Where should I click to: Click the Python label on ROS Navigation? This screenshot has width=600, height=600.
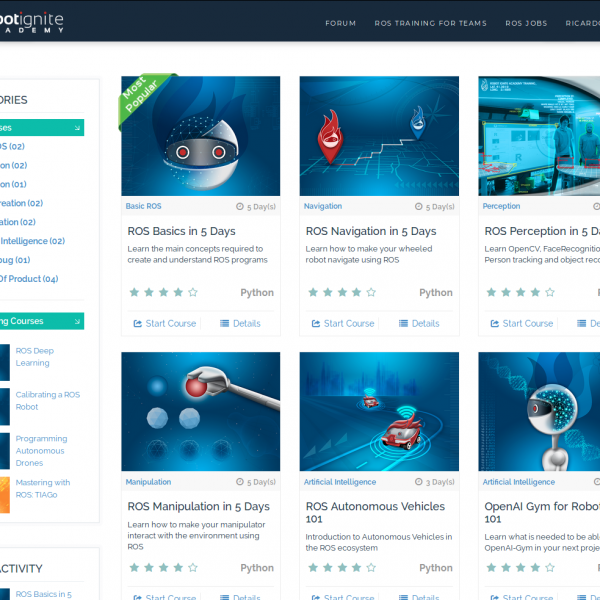point(436,293)
